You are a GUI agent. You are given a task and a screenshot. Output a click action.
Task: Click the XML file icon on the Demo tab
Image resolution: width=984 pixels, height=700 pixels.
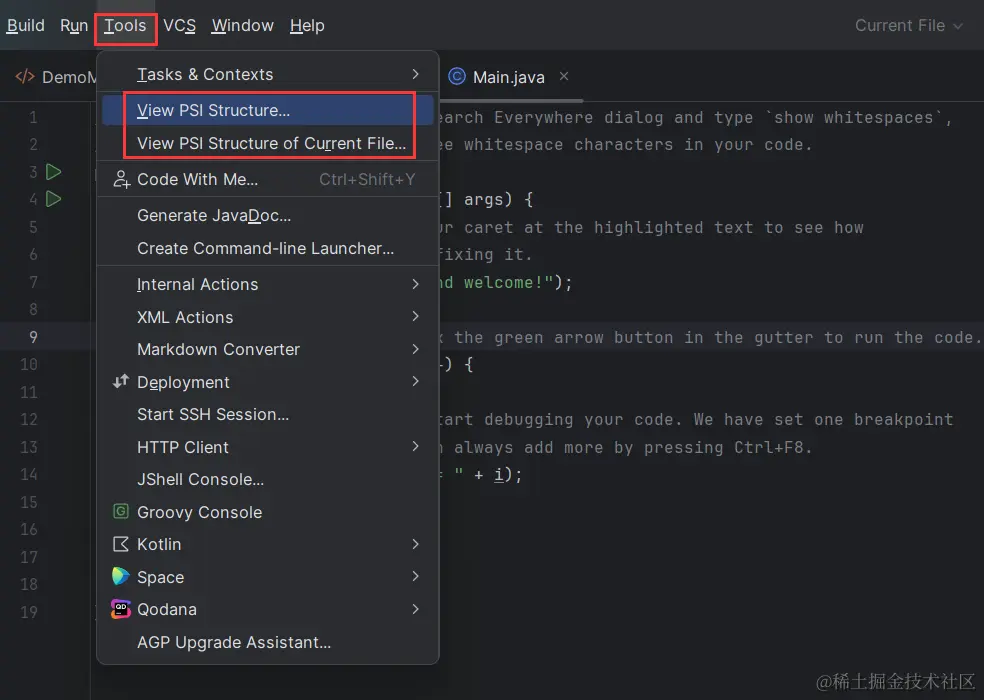tap(24, 77)
